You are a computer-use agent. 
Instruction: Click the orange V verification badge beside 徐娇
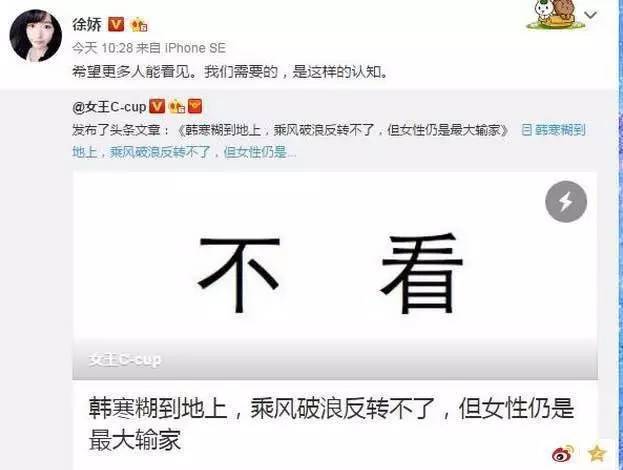[x=116, y=25]
